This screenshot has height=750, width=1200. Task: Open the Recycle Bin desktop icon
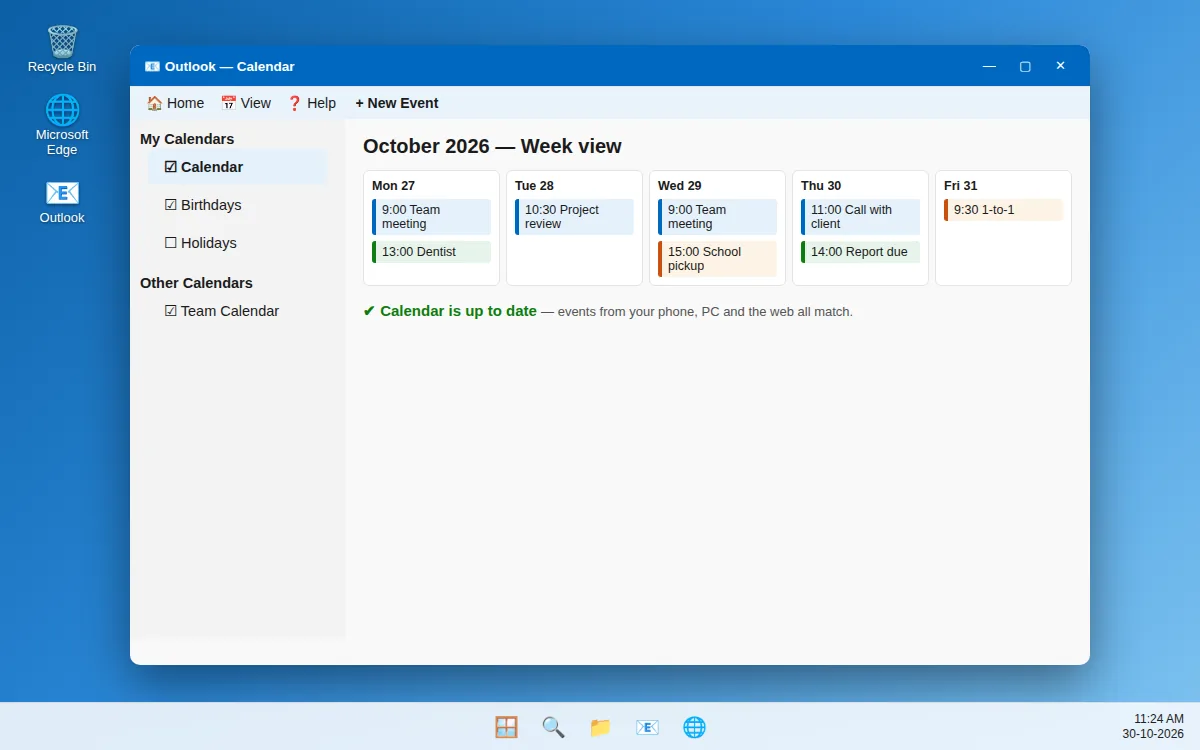[62, 49]
